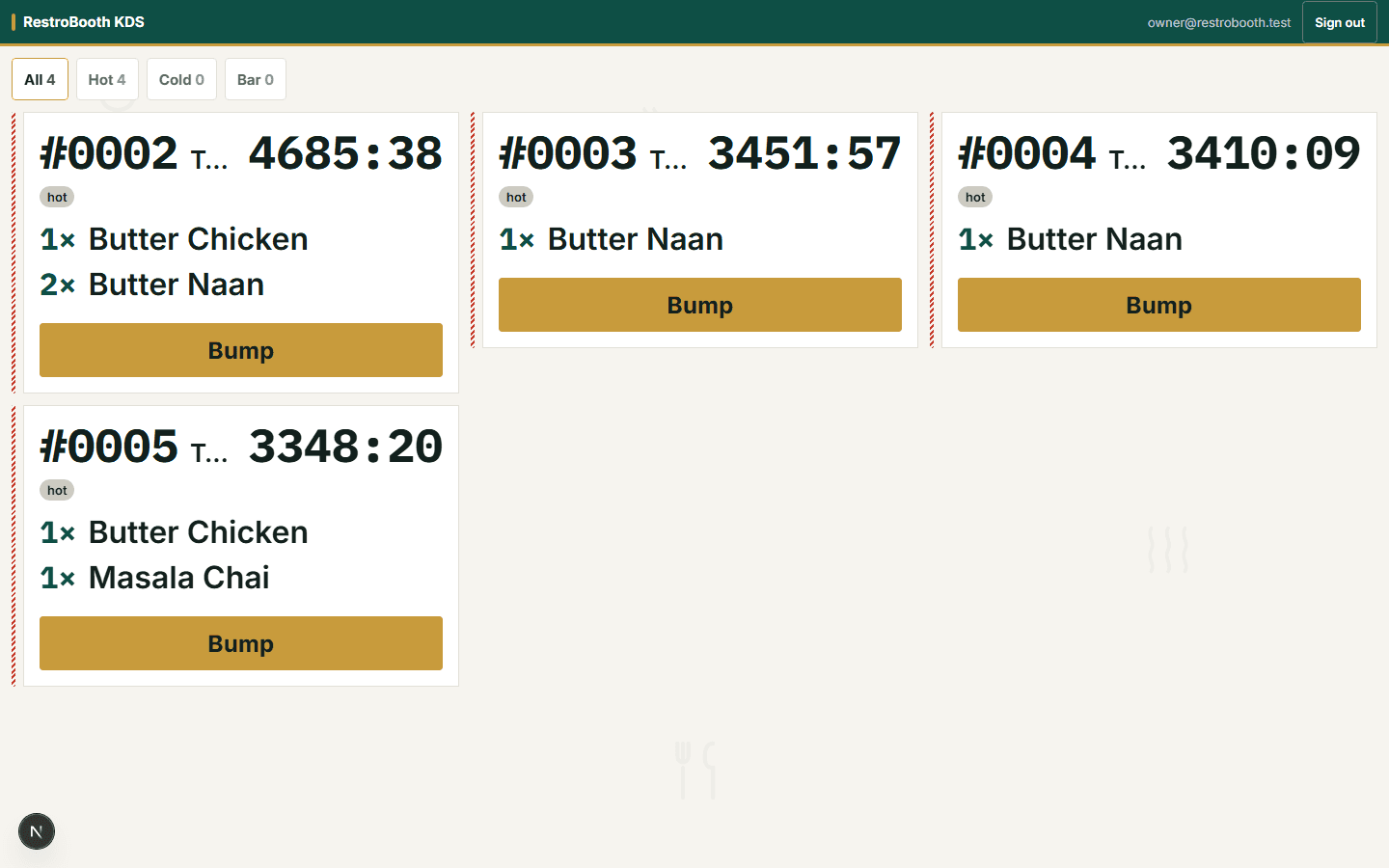Select Butter Chicken in order #0002
The height and width of the screenshot is (868, 1389).
pyautogui.click(x=198, y=239)
